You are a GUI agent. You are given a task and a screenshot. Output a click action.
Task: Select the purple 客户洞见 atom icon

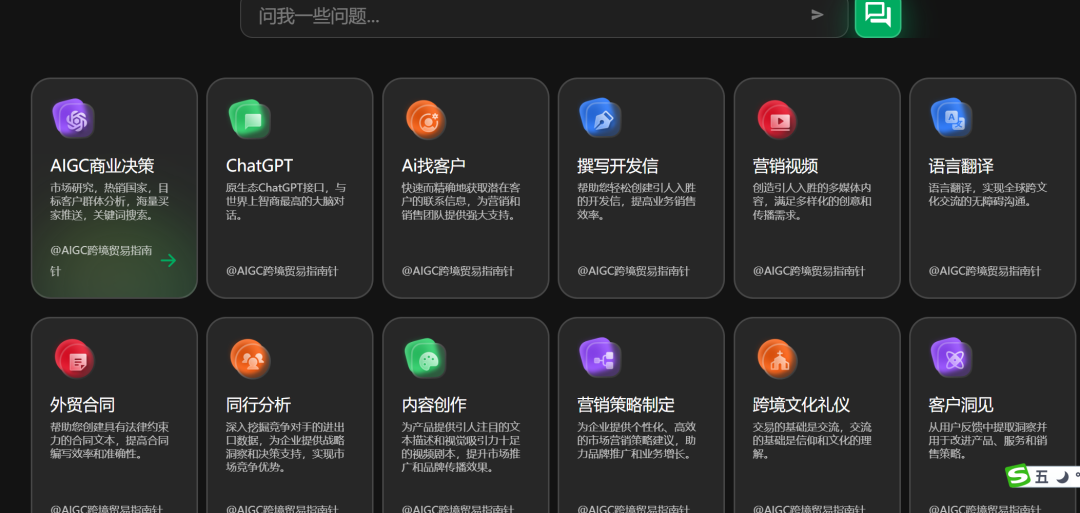coord(951,357)
